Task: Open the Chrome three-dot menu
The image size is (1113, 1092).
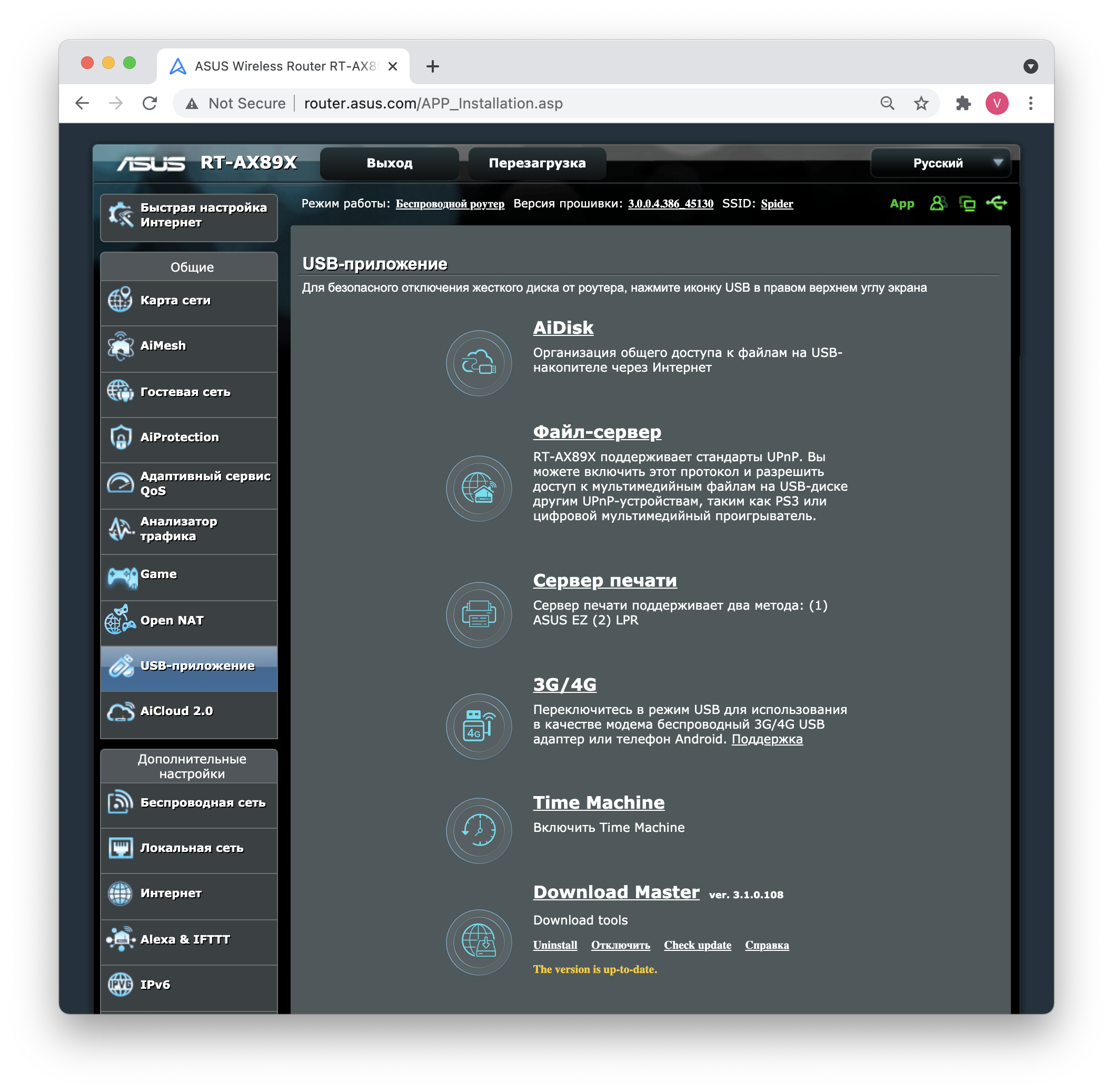Action: (x=1030, y=103)
